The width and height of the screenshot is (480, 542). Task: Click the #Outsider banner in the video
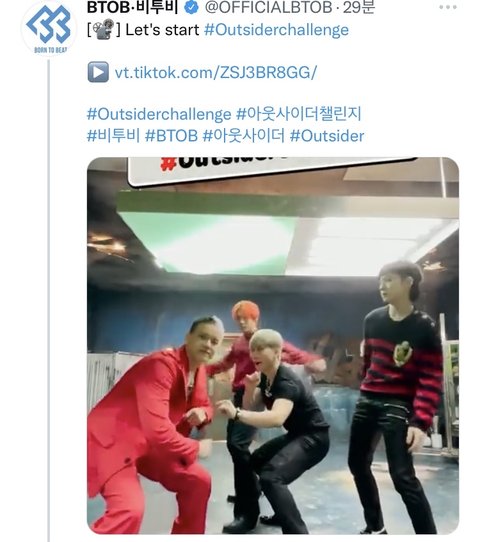click(273, 169)
